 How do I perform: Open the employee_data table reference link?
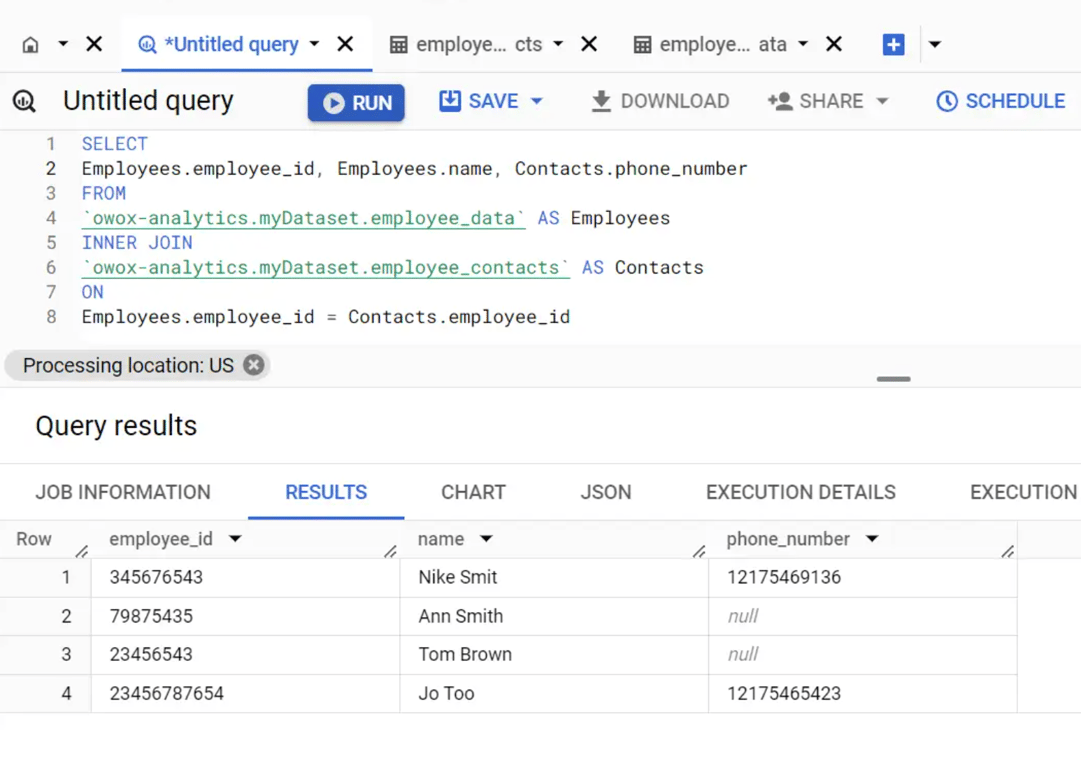(303, 219)
